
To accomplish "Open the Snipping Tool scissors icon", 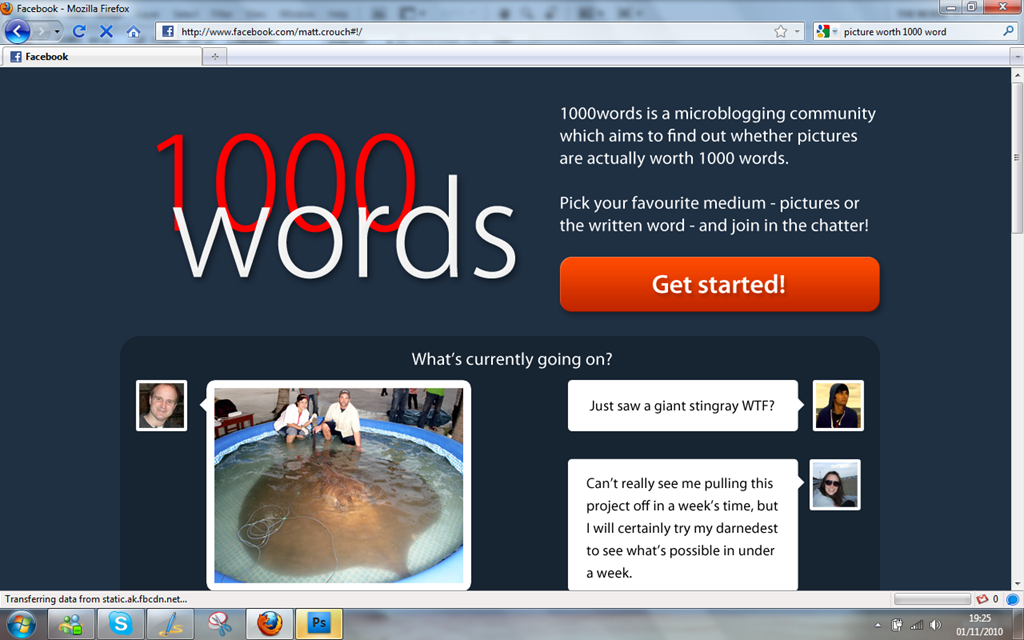I will (x=218, y=624).
